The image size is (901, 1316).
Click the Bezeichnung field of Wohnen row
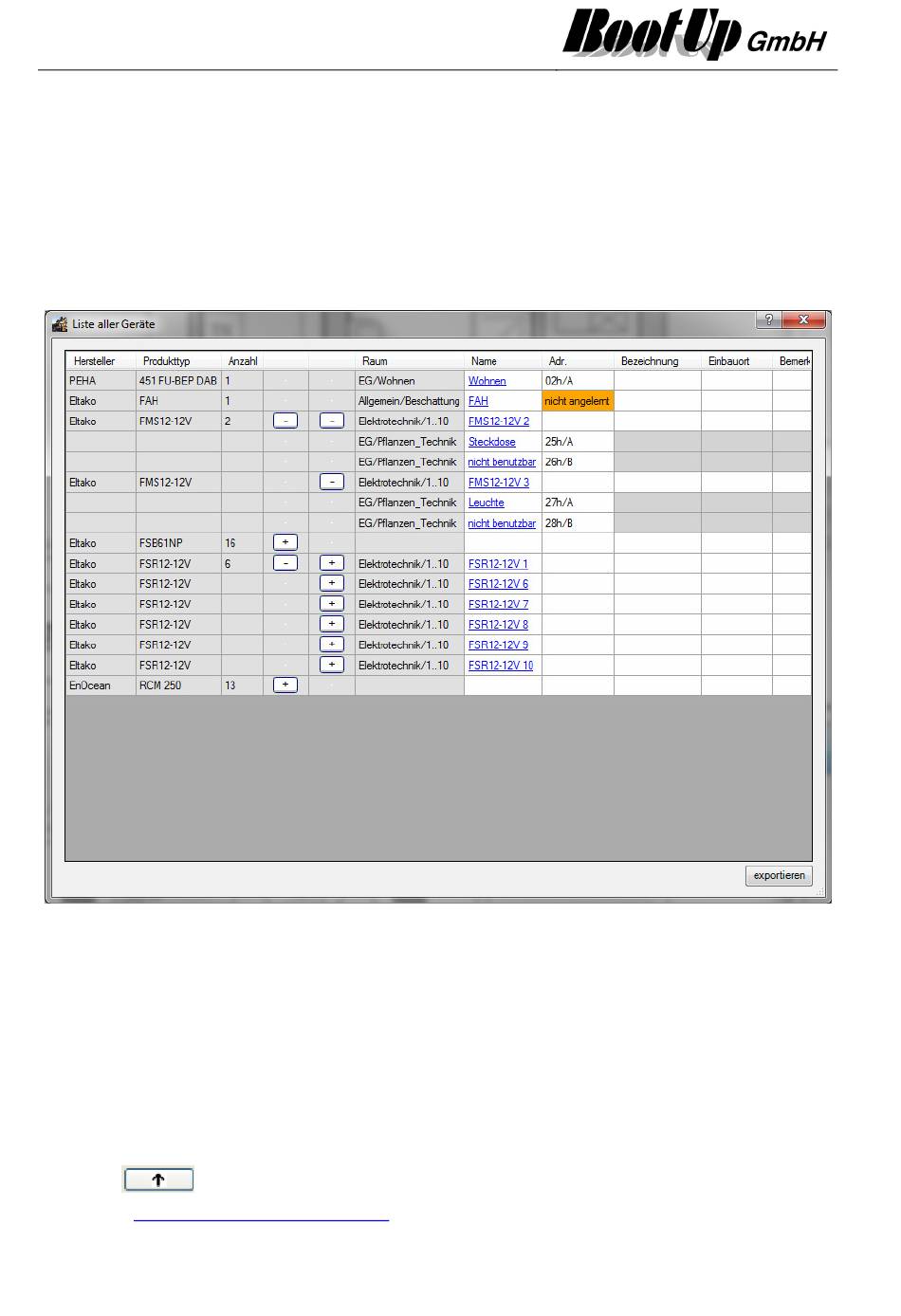pos(657,381)
